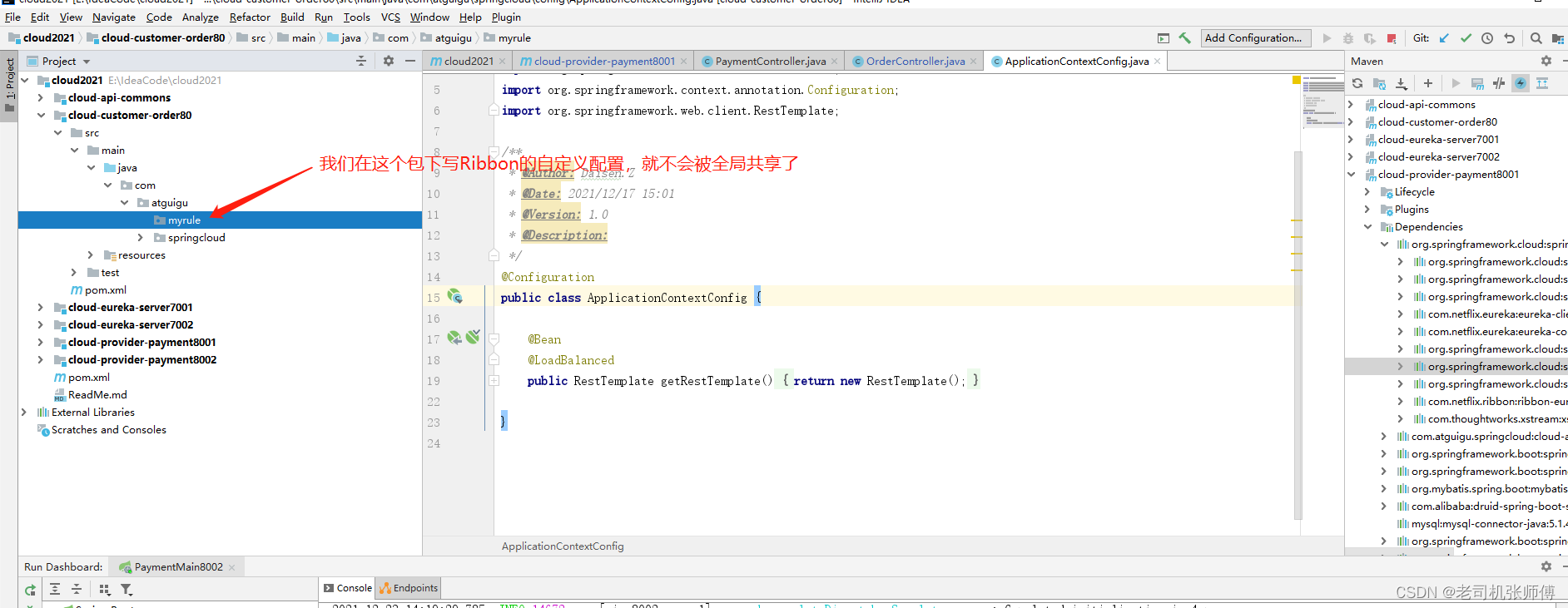This screenshot has width=1568, height=608.
Task: Click cloud-customer-order80 breadcrumb
Action: tap(156, 38)
